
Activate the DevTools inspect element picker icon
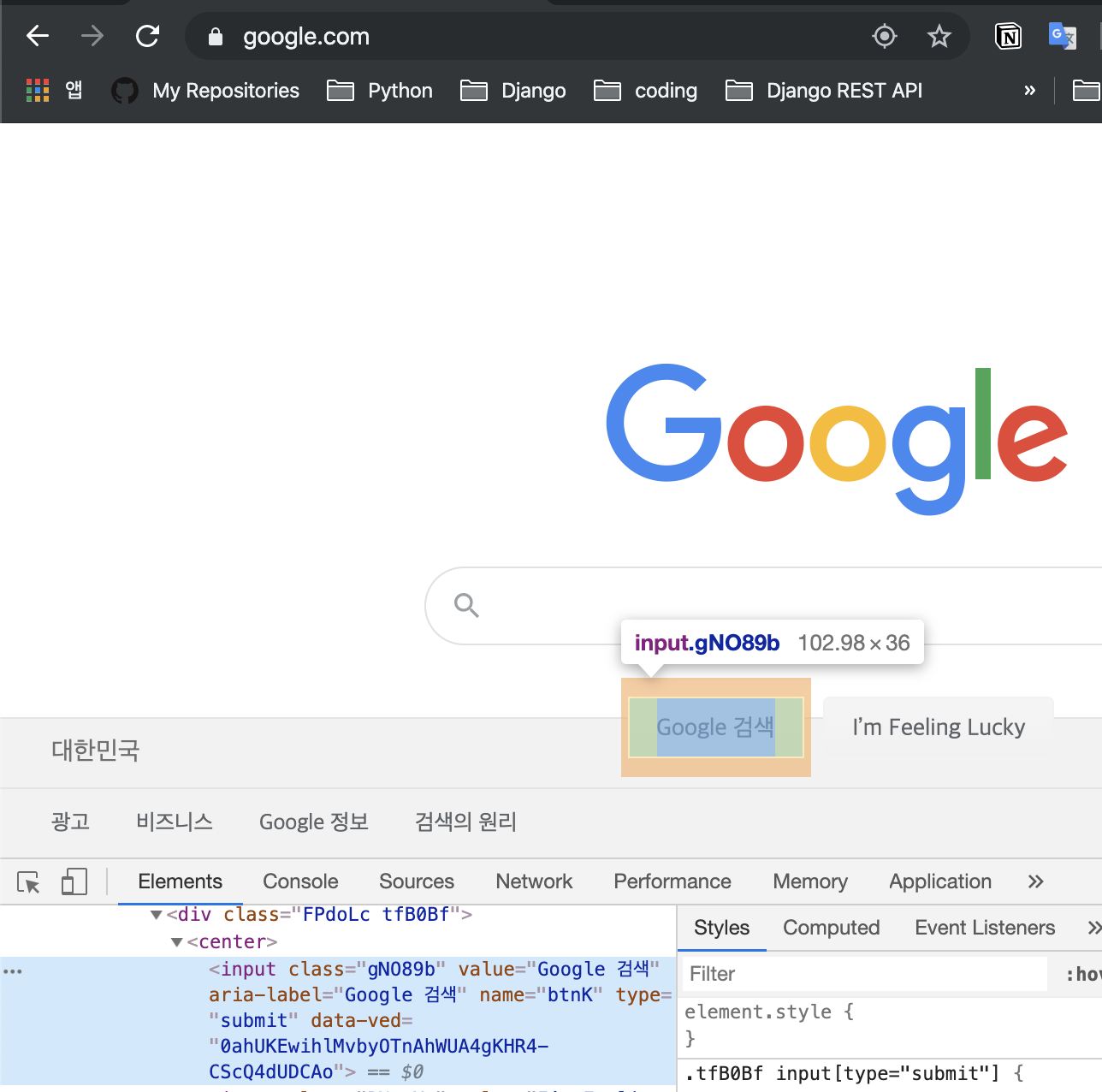click(29, 882)
